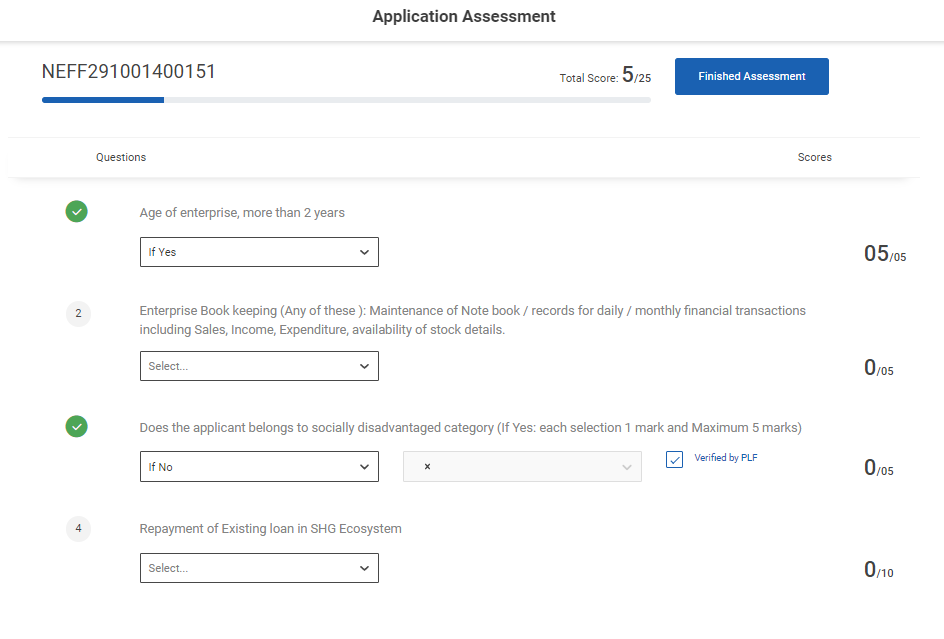Expand the Enterprise Book keeping Select dropdown

(259, 366)
